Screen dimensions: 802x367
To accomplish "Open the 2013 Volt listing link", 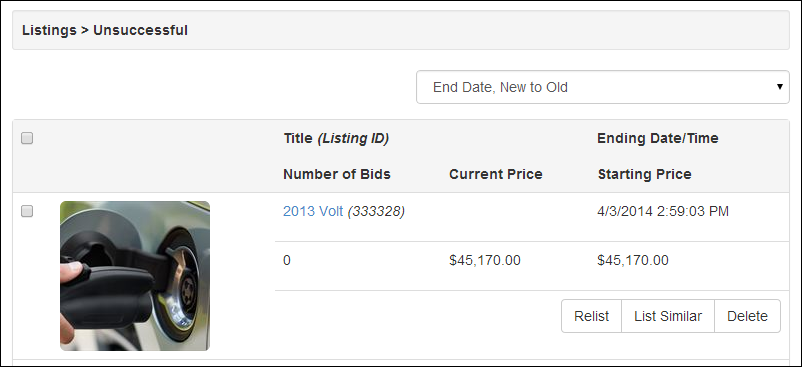I will (313, 211).
